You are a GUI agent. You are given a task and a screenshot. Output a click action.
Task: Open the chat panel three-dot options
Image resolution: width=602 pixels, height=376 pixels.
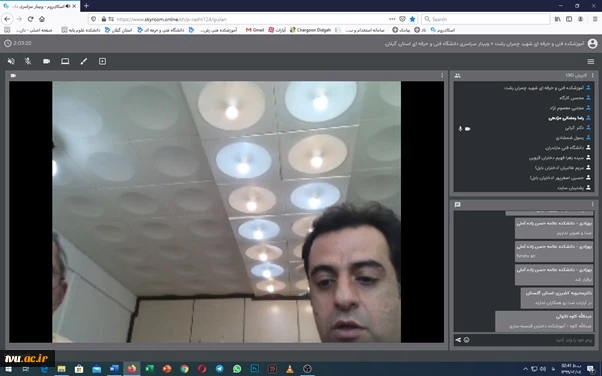point(592,204)
